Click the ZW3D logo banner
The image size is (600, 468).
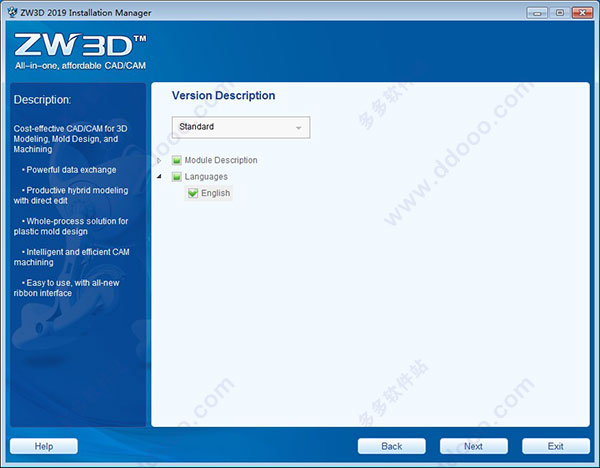click(80, 52)
